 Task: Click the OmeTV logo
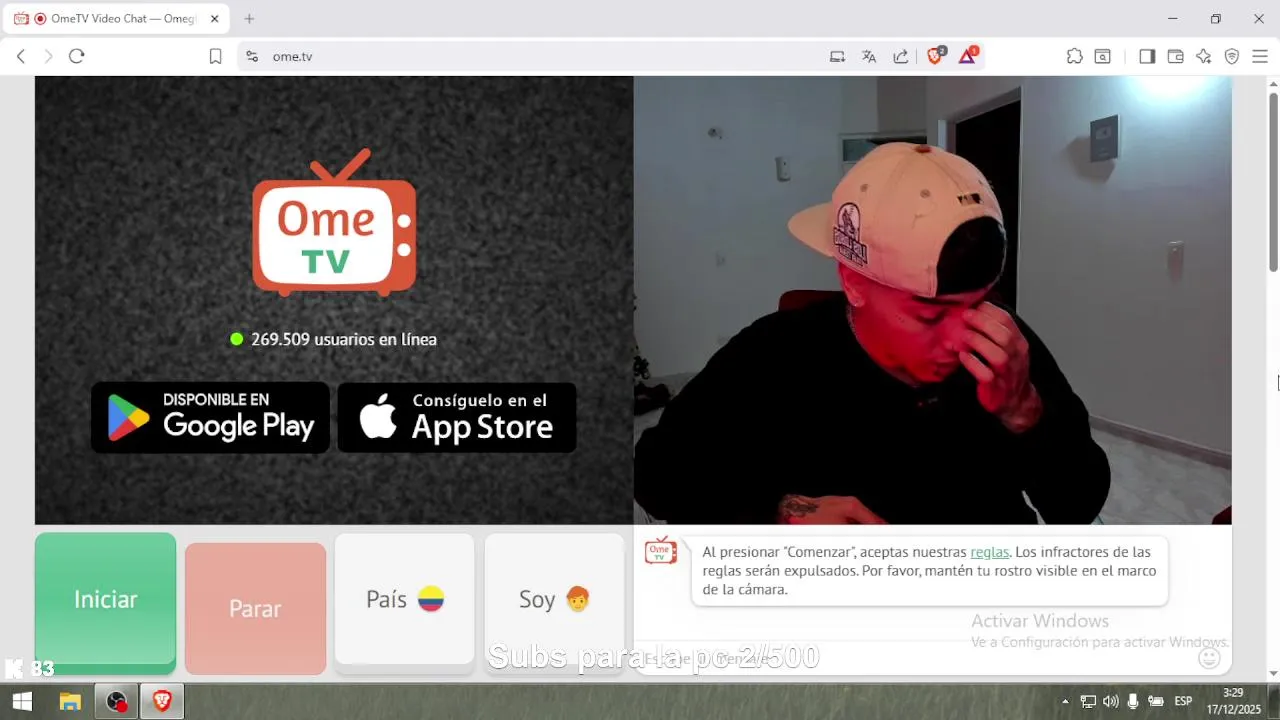coord(334,223)
